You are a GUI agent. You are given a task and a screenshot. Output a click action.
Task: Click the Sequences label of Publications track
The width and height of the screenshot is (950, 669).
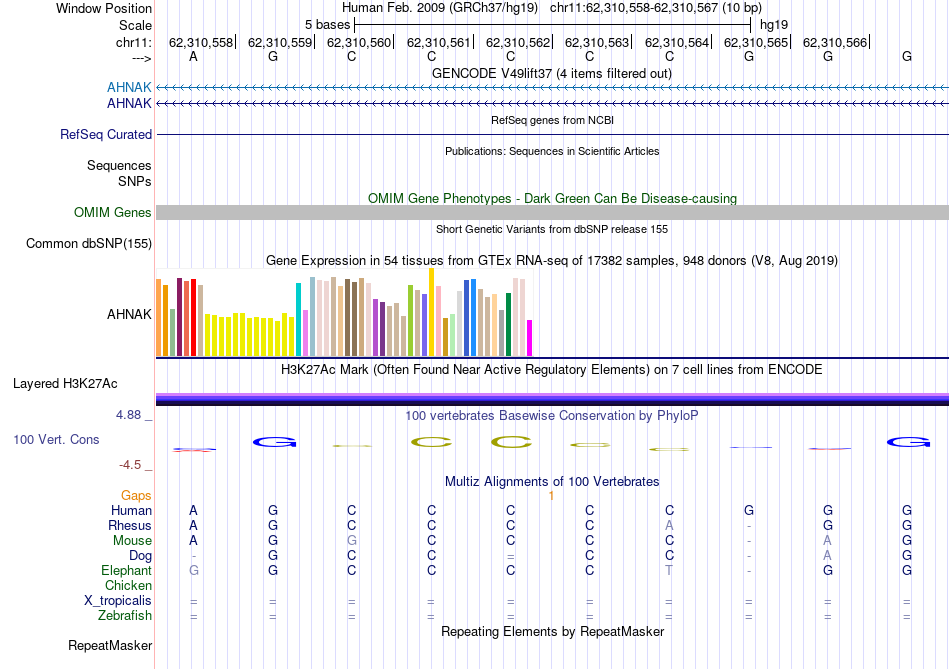pyautogui.click(x=119, y=165)
